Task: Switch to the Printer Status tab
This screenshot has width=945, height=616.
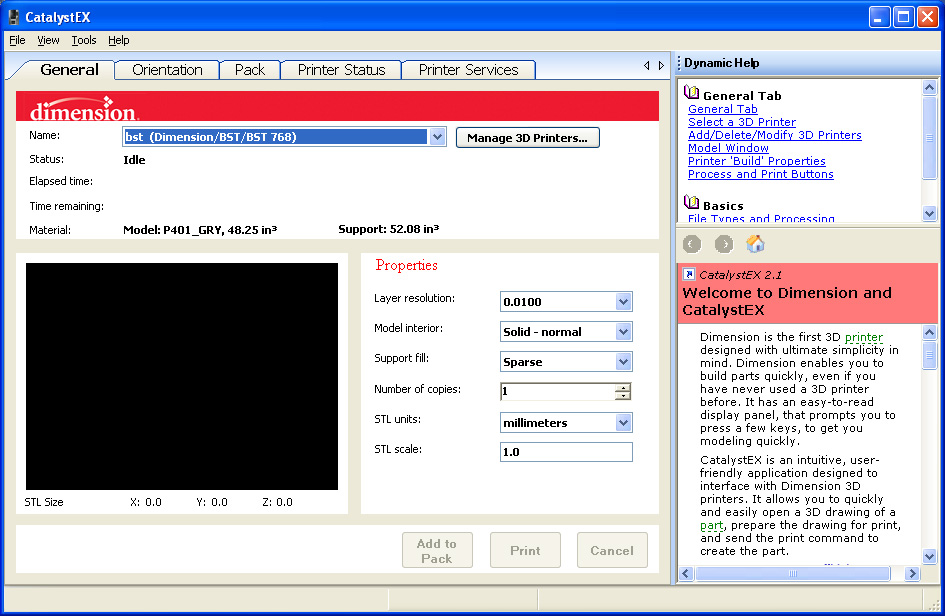Action: tap(341, 70)
